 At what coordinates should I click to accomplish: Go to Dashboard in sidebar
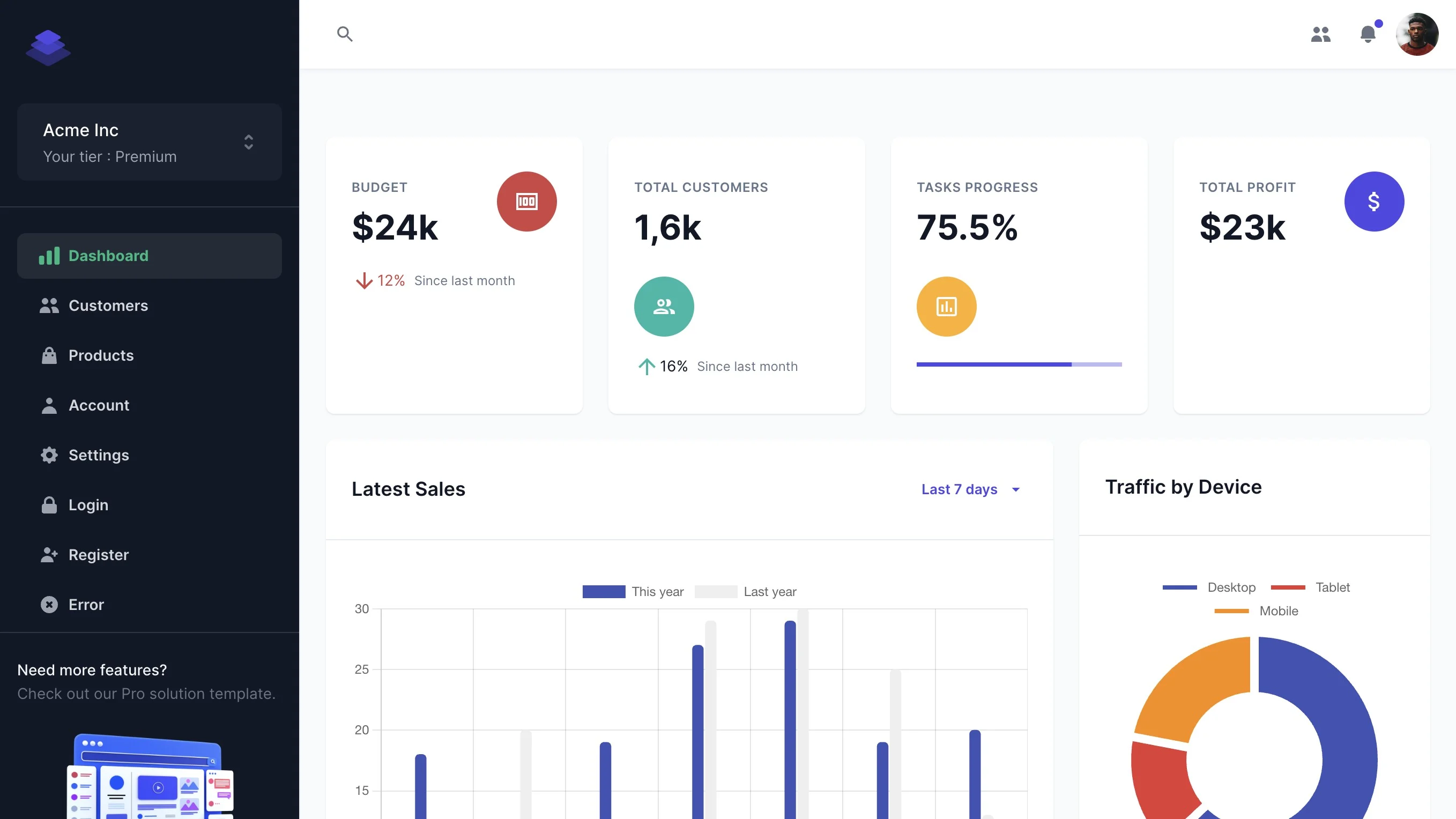coord(149,256)
